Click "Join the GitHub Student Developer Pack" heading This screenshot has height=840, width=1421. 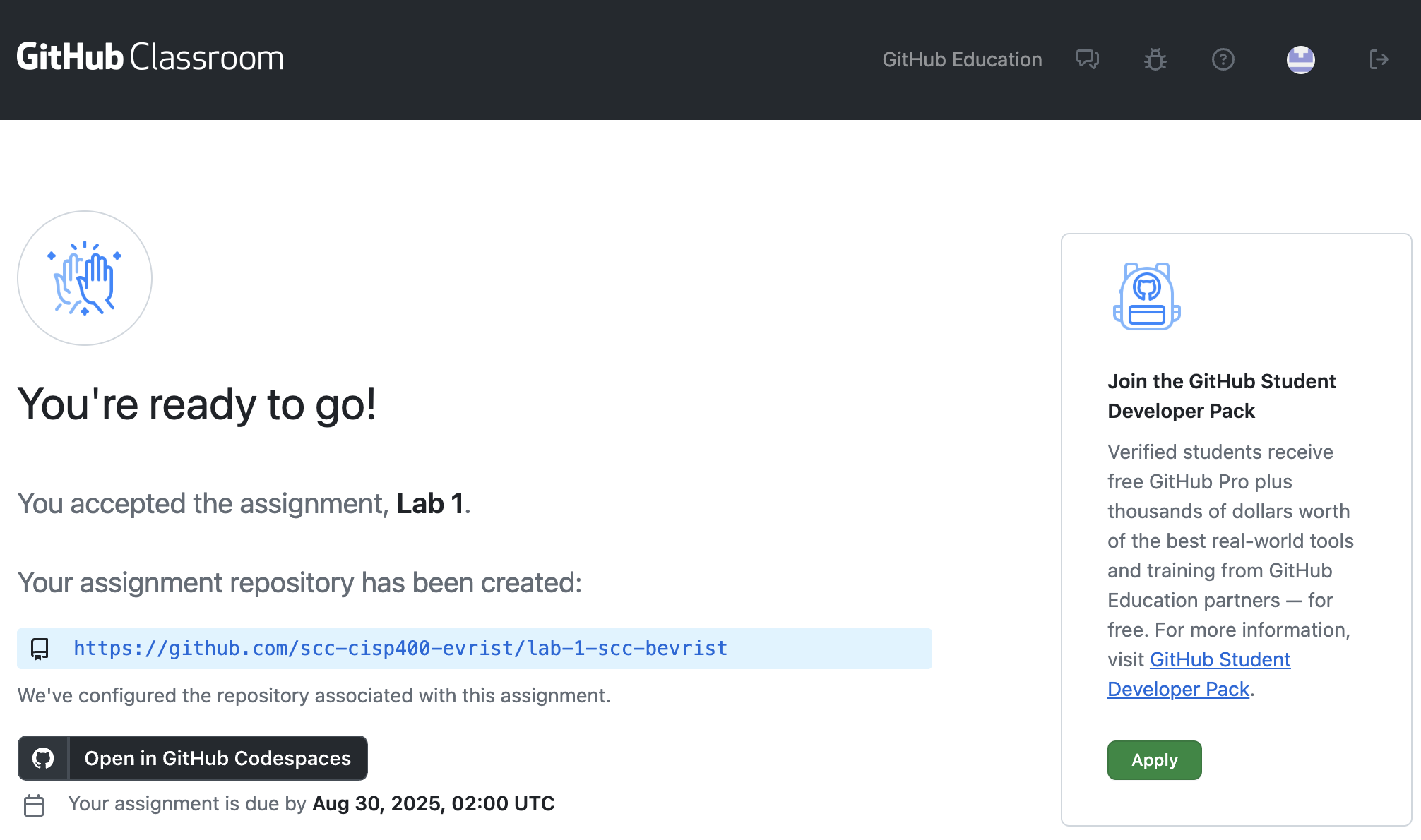[1221, 396]
